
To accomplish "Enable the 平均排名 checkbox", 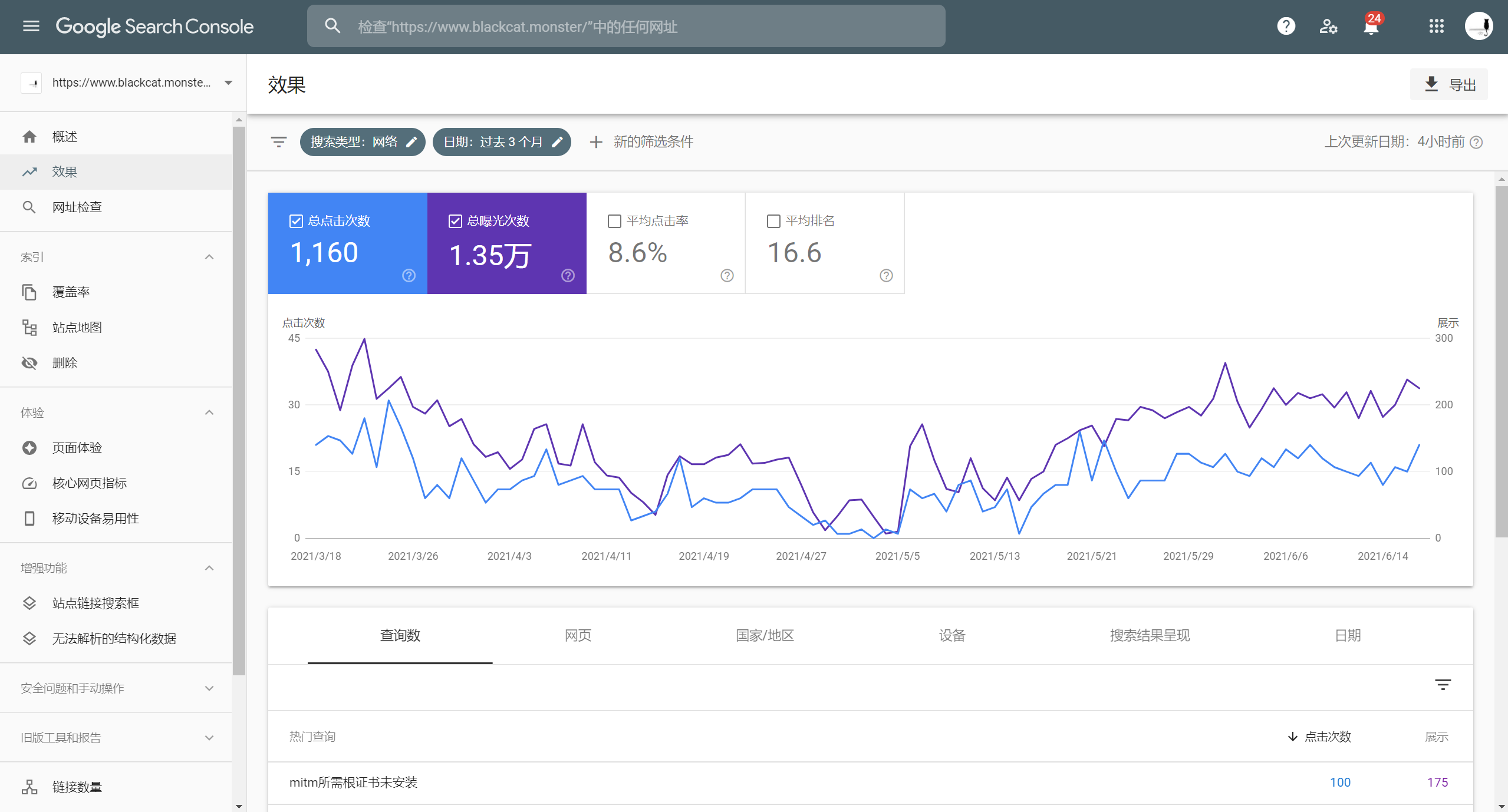I will (773, 221).
